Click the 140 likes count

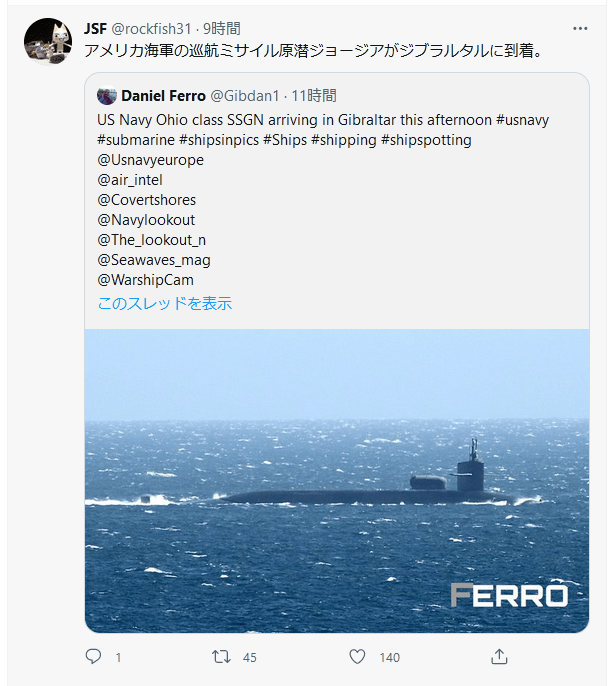(389, 657)
